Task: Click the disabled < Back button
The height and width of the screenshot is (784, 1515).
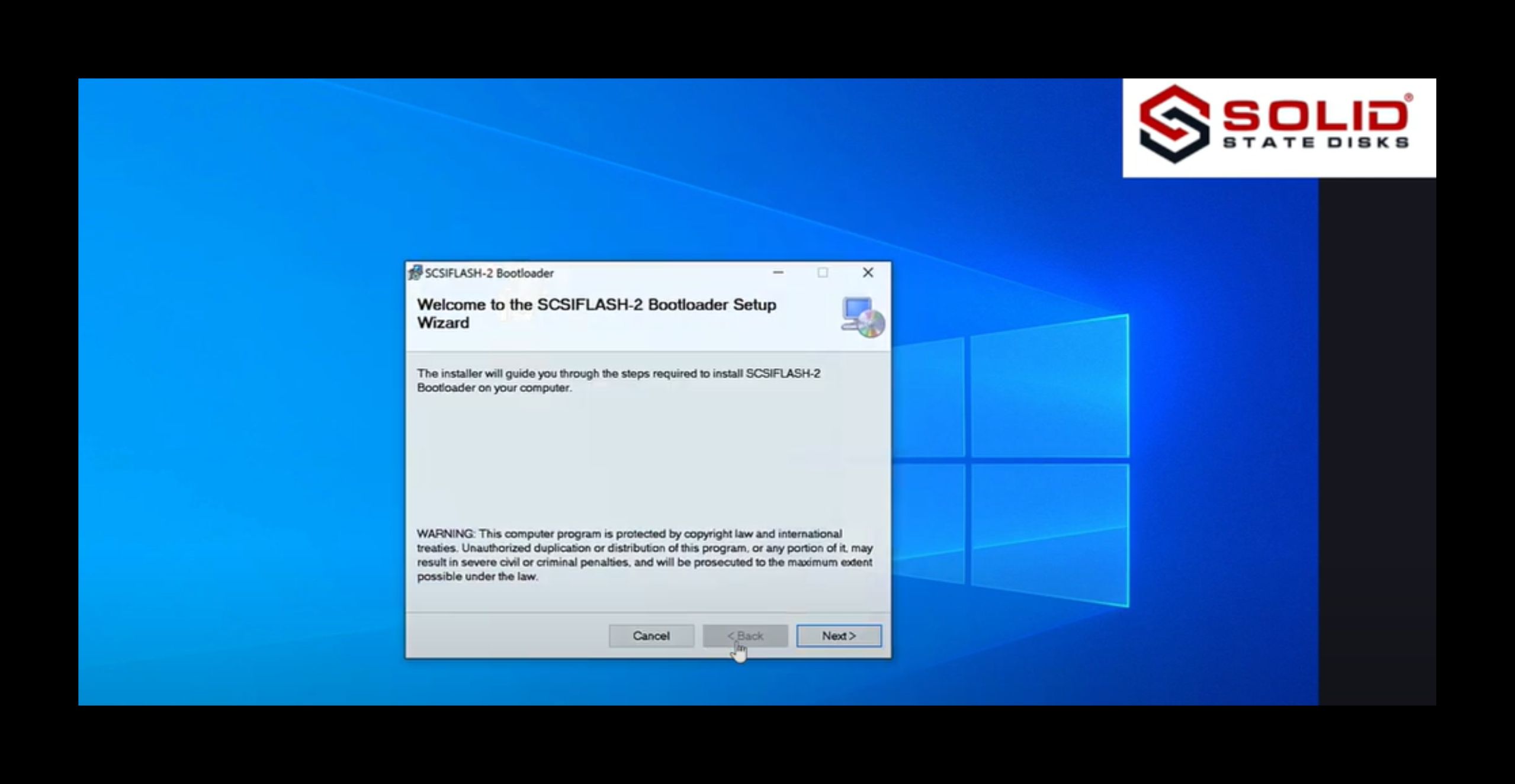Action: [x=745, y=635]
